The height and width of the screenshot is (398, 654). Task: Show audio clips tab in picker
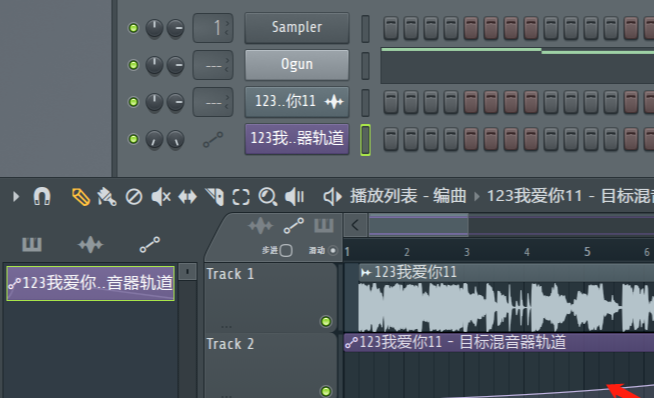(91, 245)
